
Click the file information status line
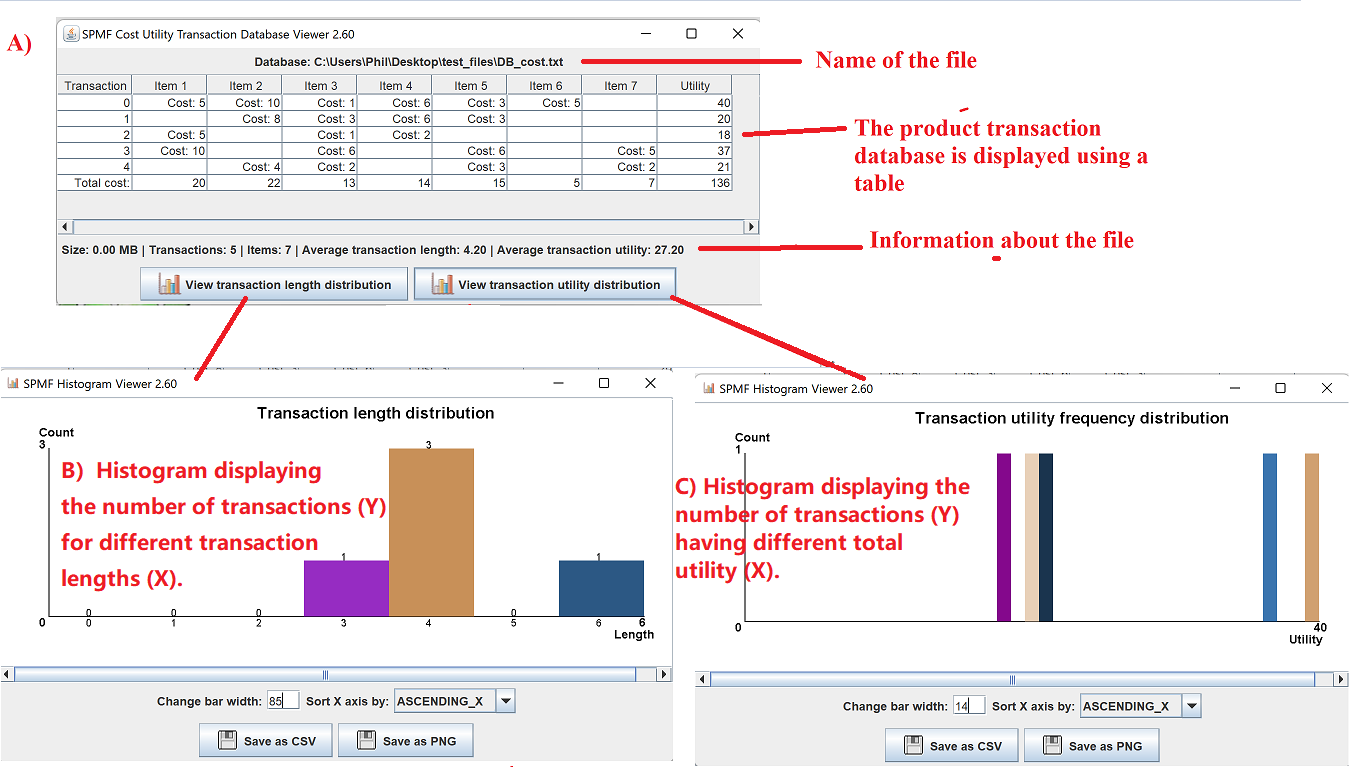click(373, 250)
